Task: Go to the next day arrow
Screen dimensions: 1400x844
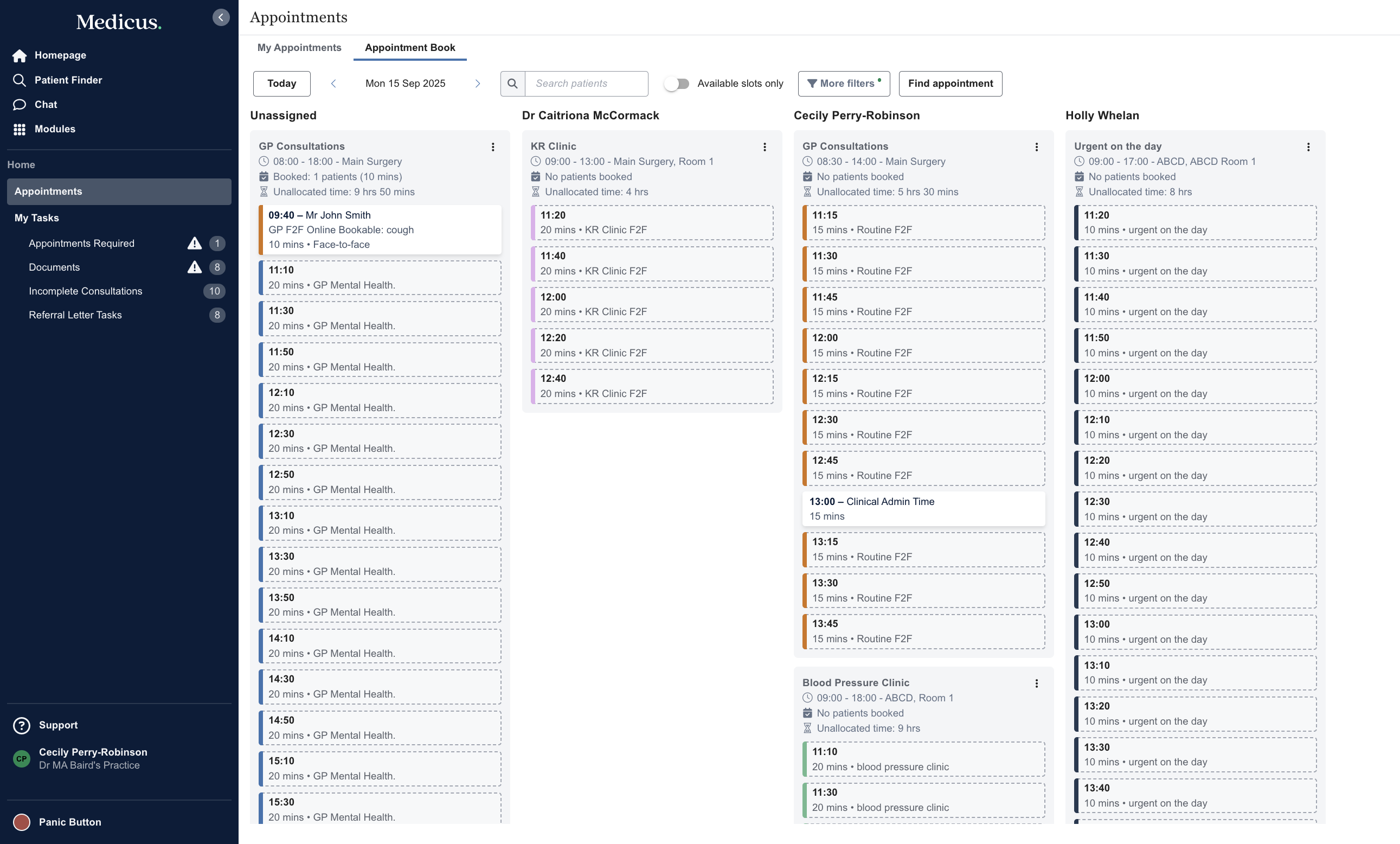Action: click(477, 84)
